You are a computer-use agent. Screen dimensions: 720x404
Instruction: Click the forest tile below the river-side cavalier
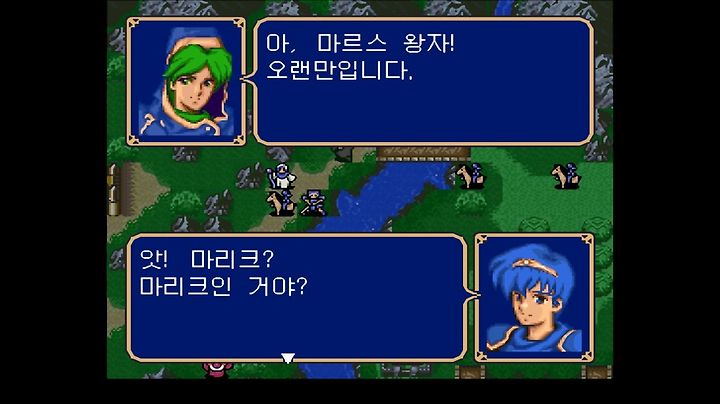pyautogui.click(x=470, y=202)
